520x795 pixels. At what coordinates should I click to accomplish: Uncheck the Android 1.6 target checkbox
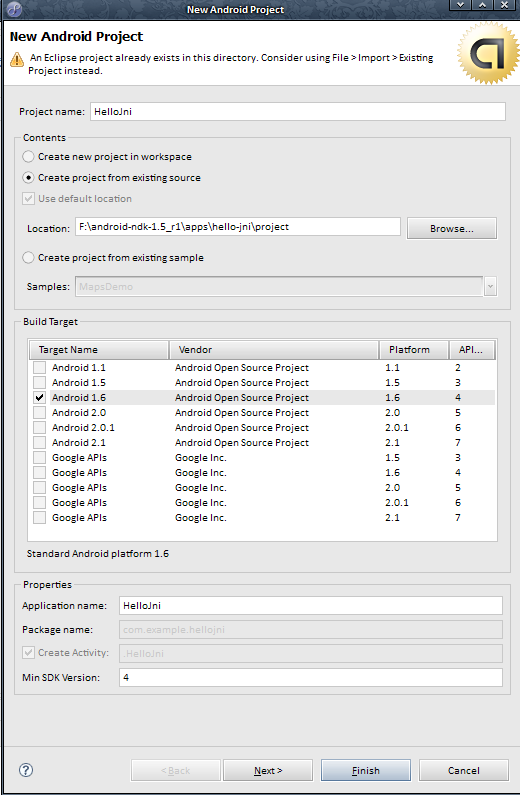click(40, 398)
